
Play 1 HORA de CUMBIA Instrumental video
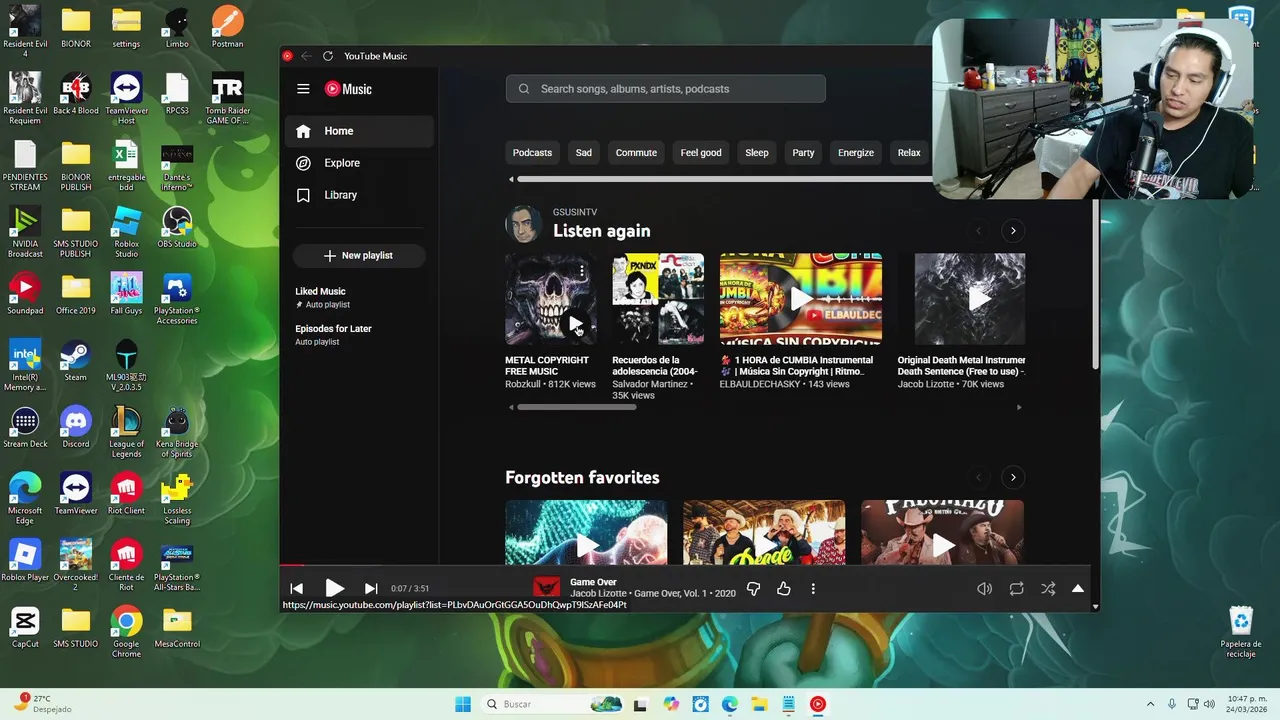click(x=801, y=299)
